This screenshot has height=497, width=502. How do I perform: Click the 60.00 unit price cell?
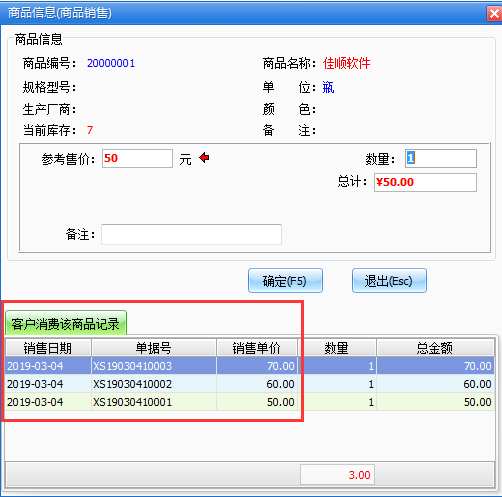click(x=257, y=384)
